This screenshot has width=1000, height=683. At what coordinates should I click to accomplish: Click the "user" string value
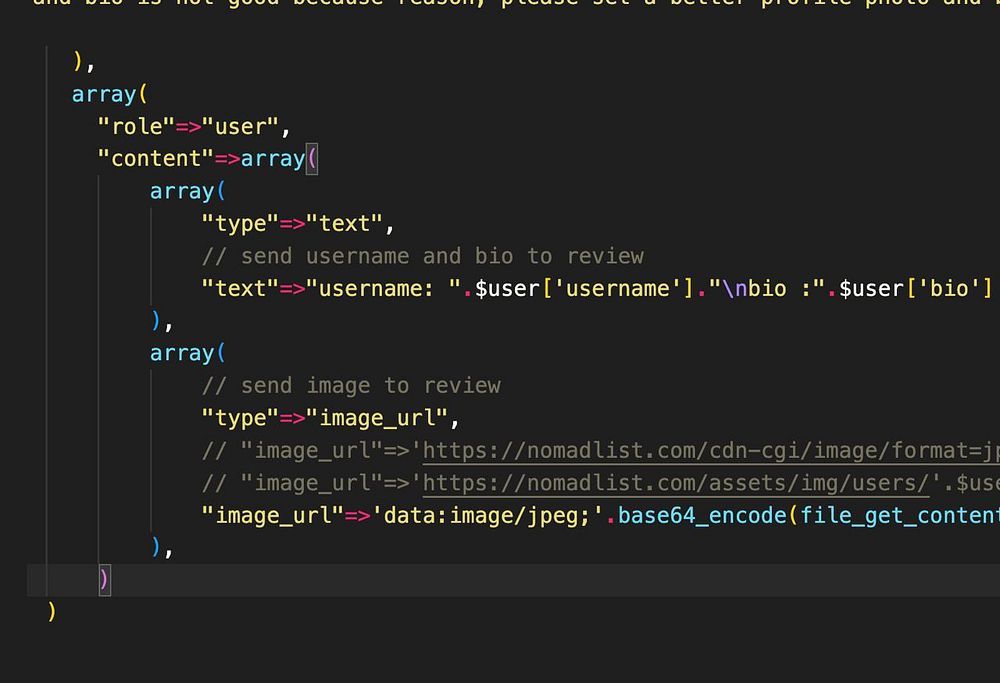(240, 126)
